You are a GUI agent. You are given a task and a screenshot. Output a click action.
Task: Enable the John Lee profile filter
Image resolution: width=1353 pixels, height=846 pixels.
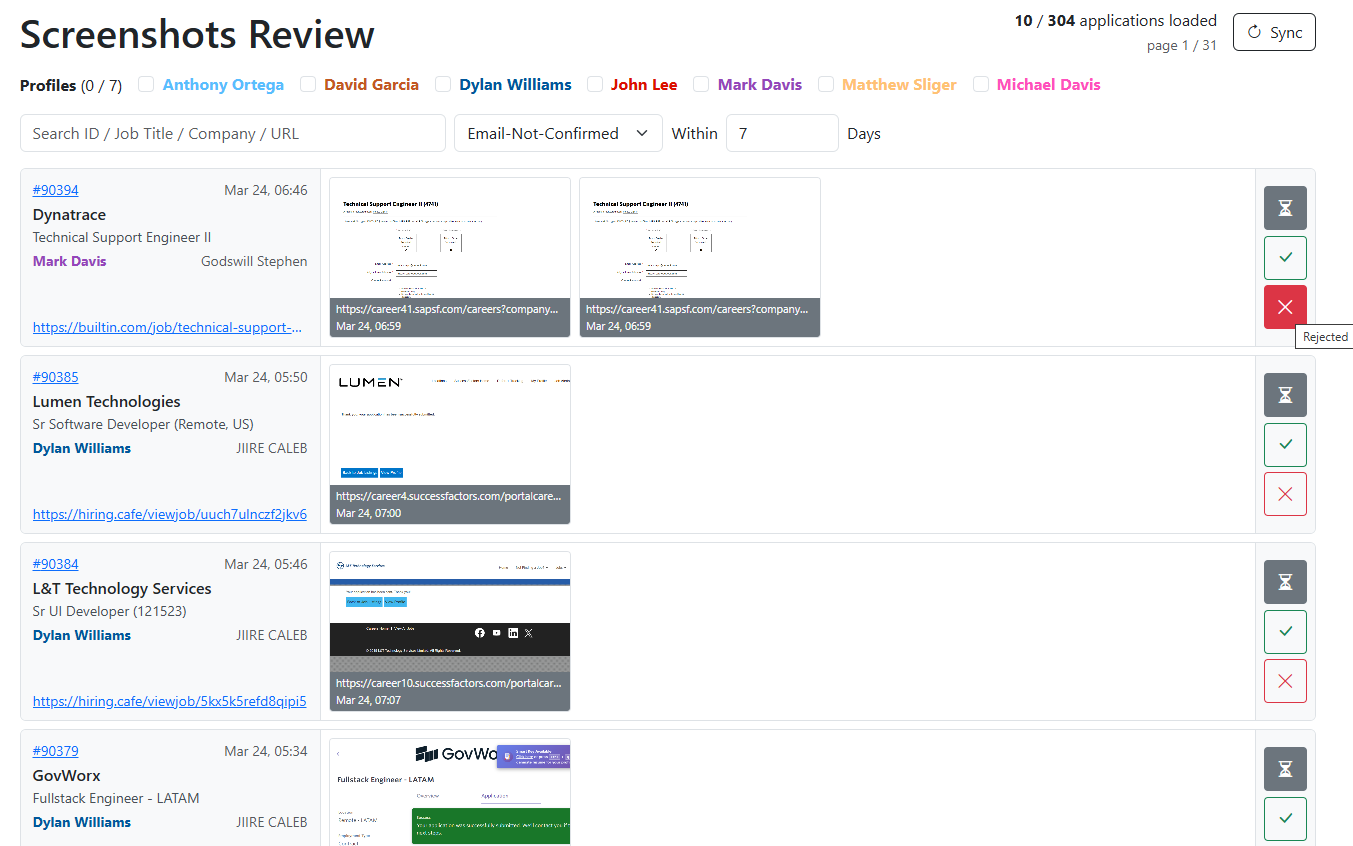[595, 84]
